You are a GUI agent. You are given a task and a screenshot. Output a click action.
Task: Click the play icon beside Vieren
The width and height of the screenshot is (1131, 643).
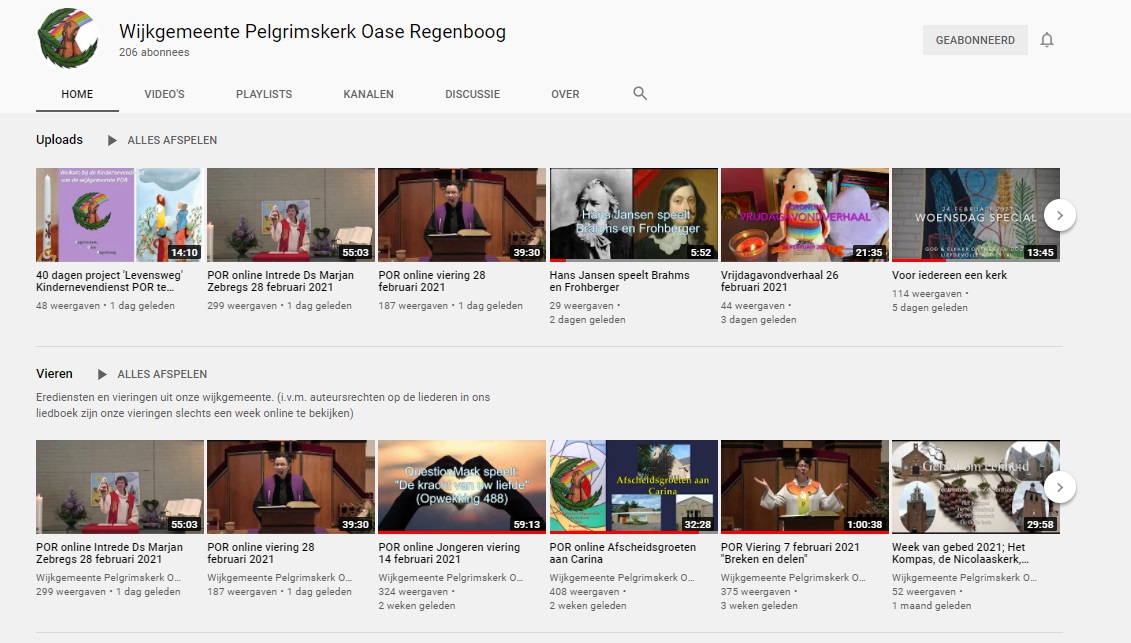(102, 374)
